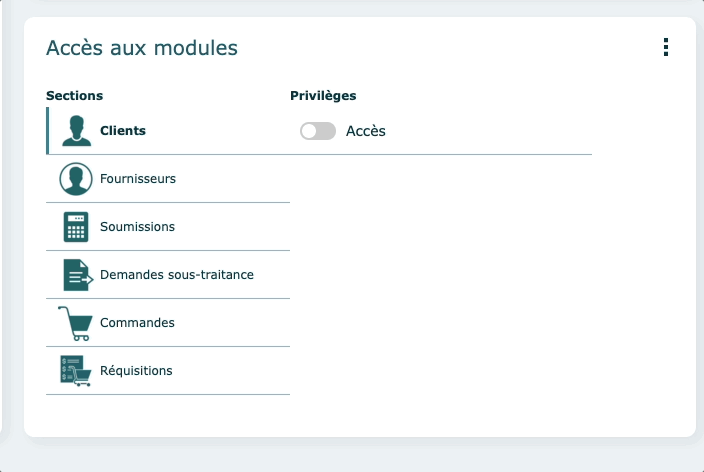Click the Privilèges column header
The width and height of the screenshot is (704, 472).
point(323,96)
